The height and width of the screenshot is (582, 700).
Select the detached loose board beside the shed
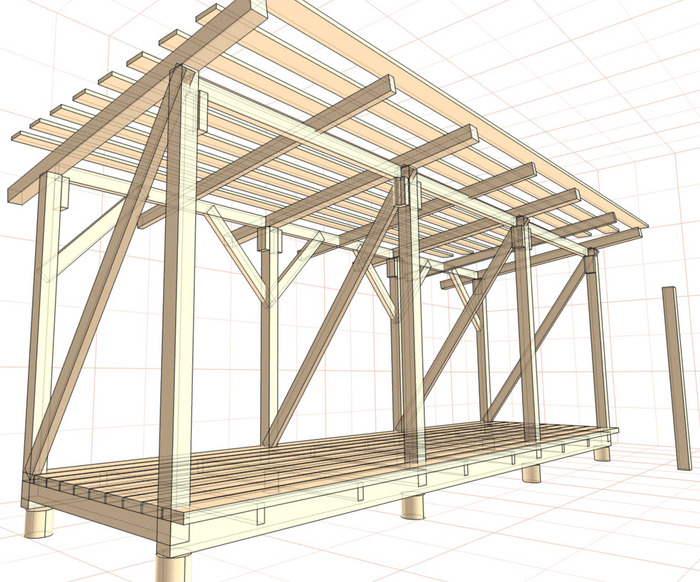[677, 378]
